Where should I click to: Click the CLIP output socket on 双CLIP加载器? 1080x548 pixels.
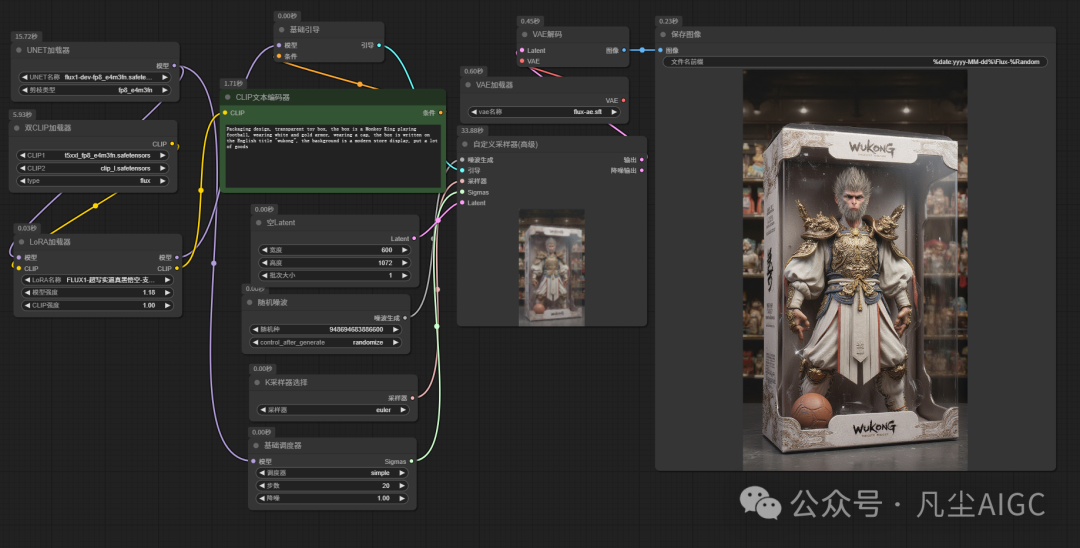172,144
